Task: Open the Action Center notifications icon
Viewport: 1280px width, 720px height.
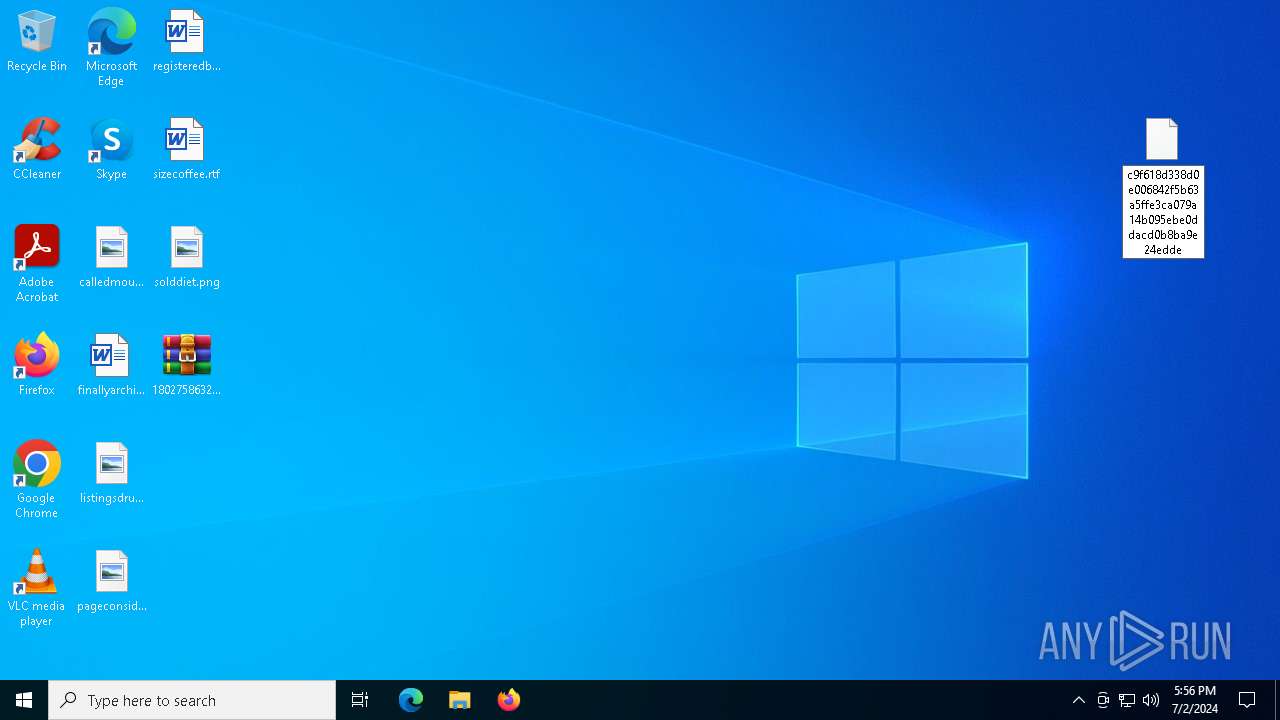Action: pyautogui.click(x=1247, y=700)
